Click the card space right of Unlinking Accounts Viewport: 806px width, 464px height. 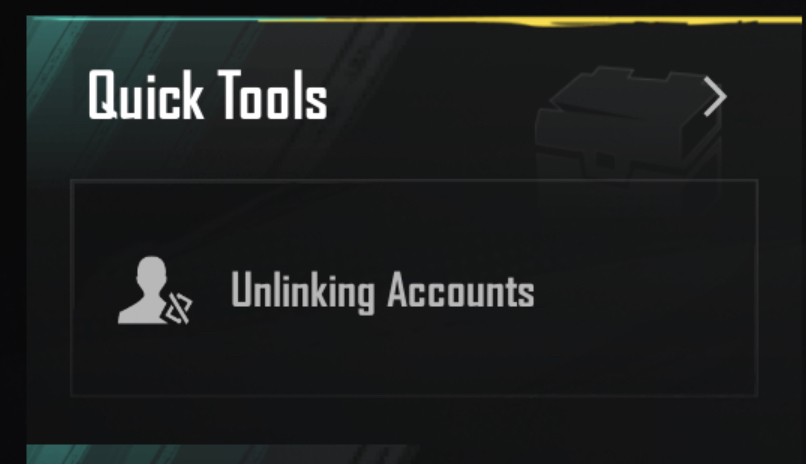(x=643, y=291)
